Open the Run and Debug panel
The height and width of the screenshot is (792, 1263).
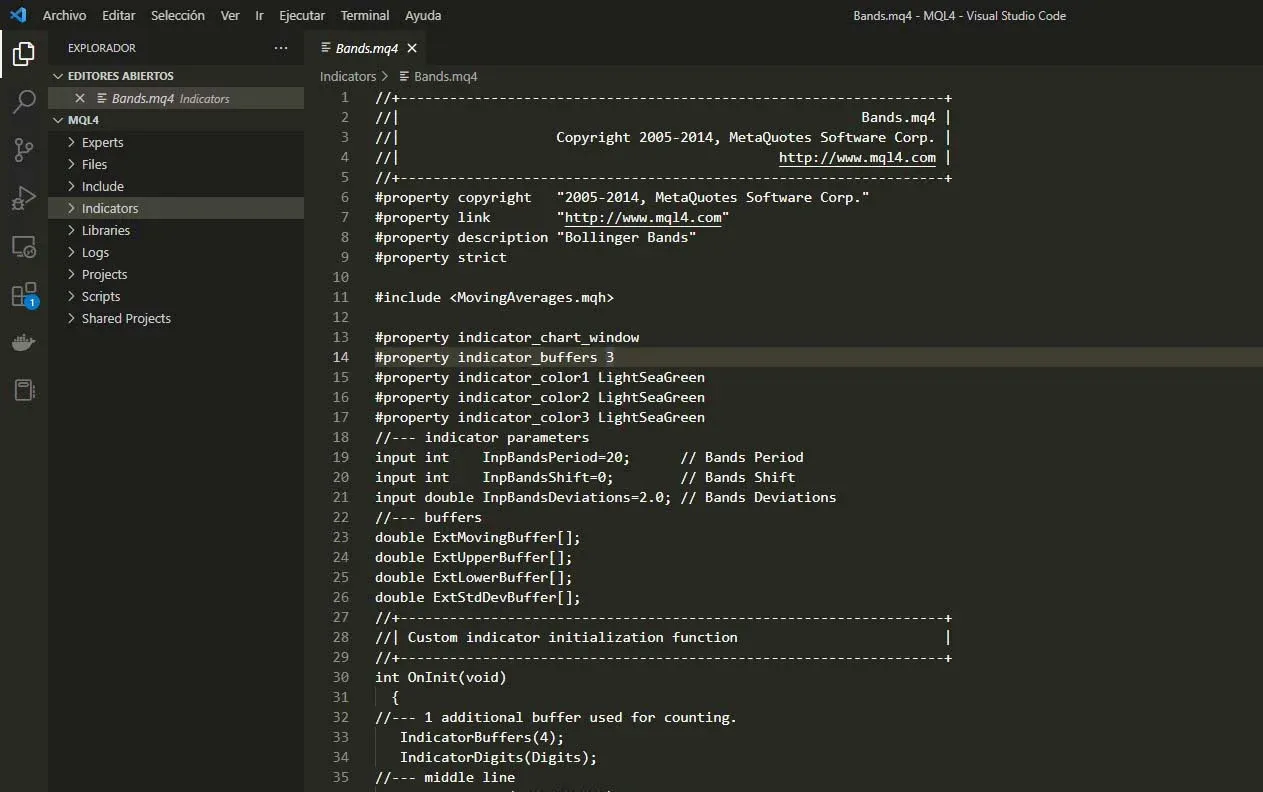click(x=24, y=198)
